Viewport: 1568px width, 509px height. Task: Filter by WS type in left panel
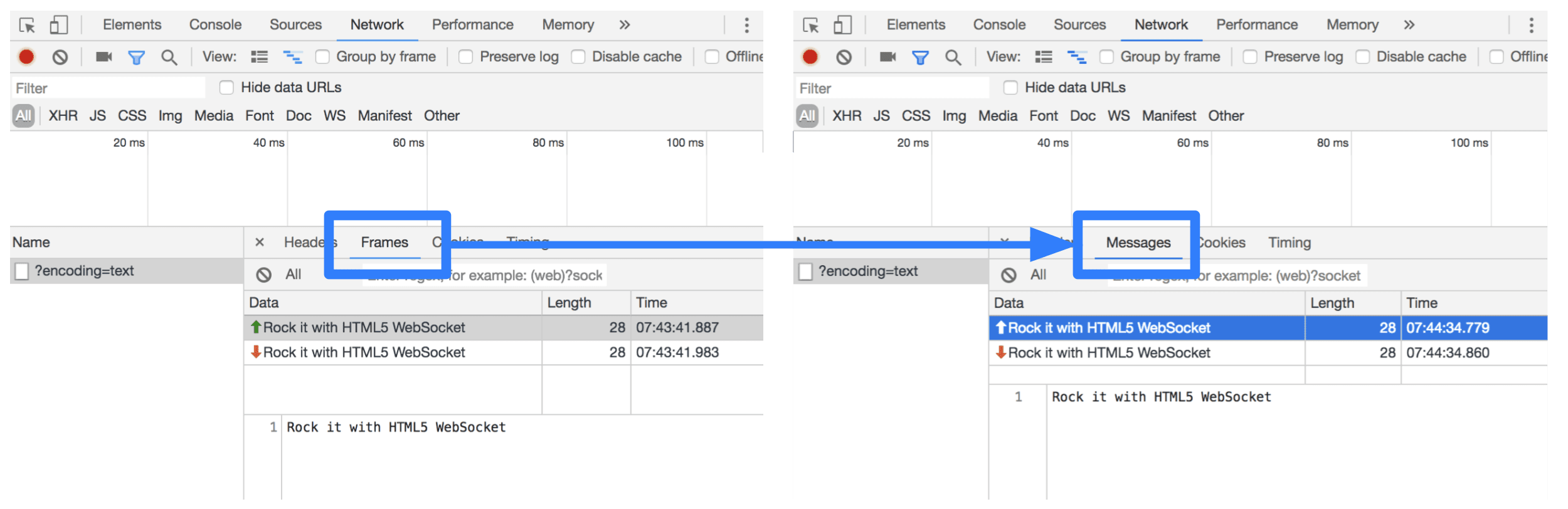334,116
